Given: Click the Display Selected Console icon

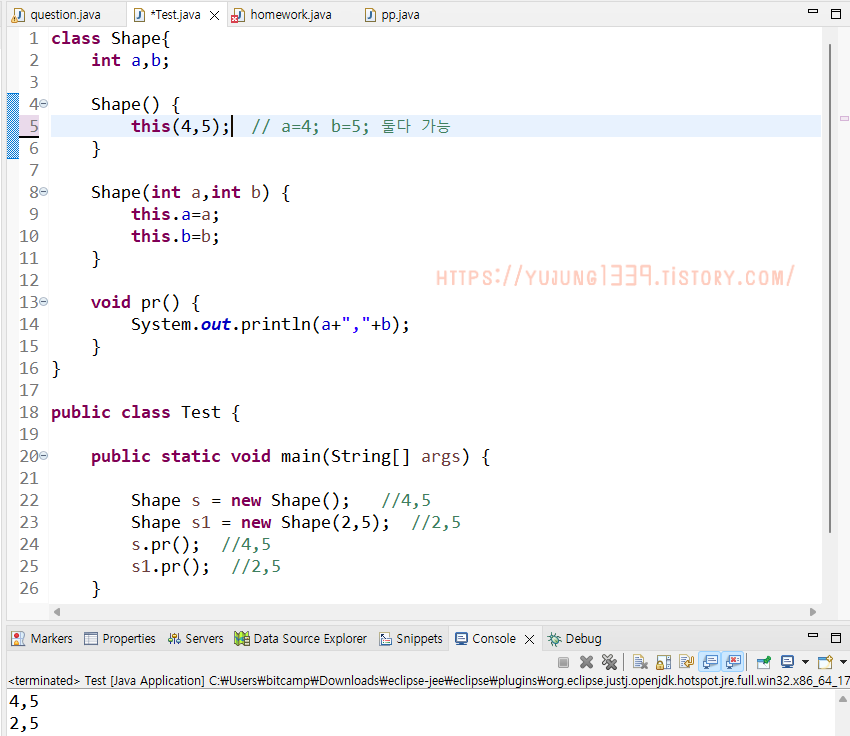Looking at the screenshot, I should click(x=787, y=662).
